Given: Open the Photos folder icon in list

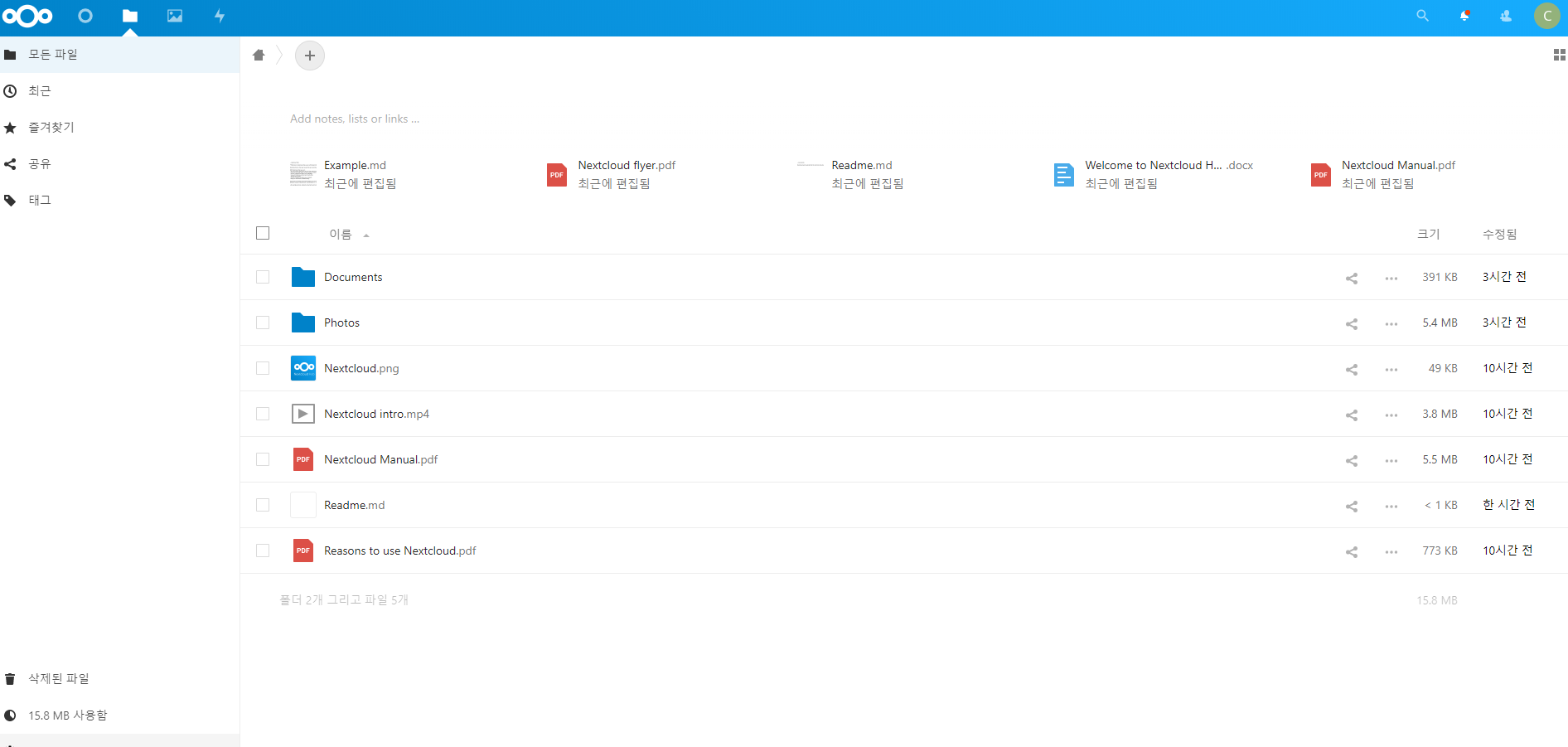Looking at the screenshot, I should [303, 323].
